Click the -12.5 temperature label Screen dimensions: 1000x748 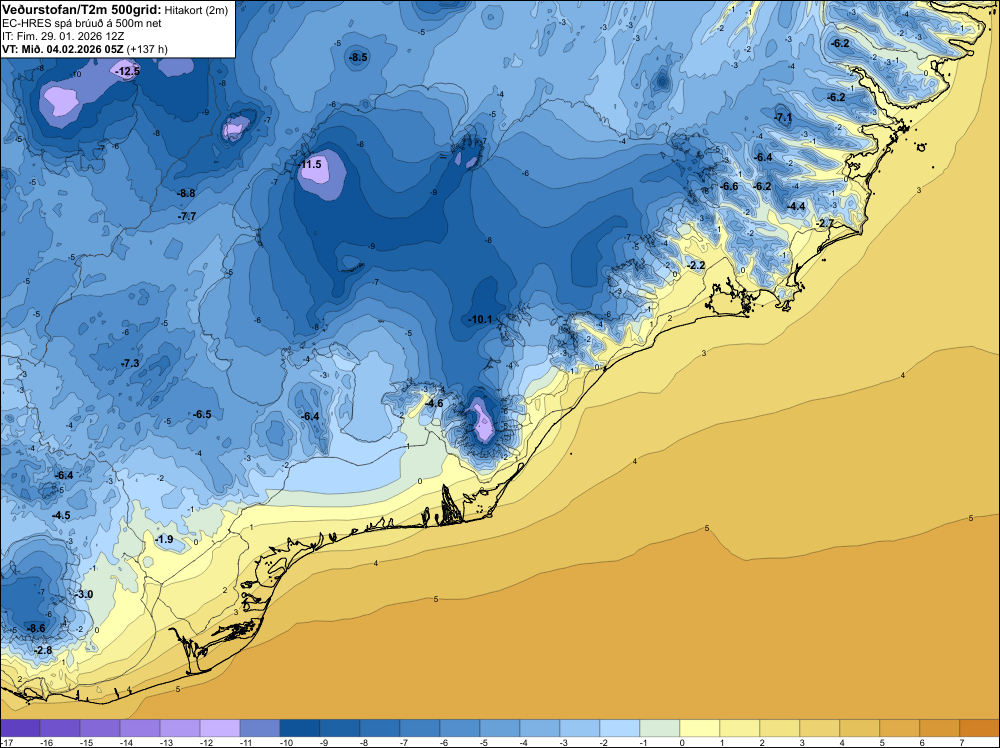point(128,71)
